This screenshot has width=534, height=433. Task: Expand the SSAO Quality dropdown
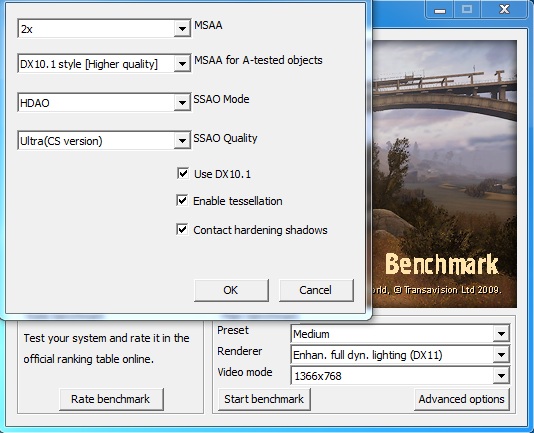(x=104, y=140)
